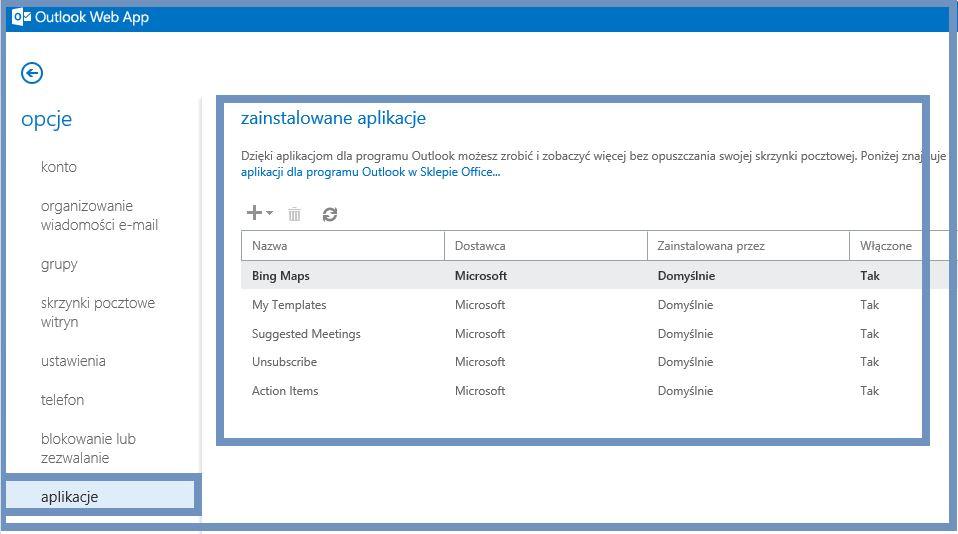Follow the Sklepie Office apps link

pos(370,172)
